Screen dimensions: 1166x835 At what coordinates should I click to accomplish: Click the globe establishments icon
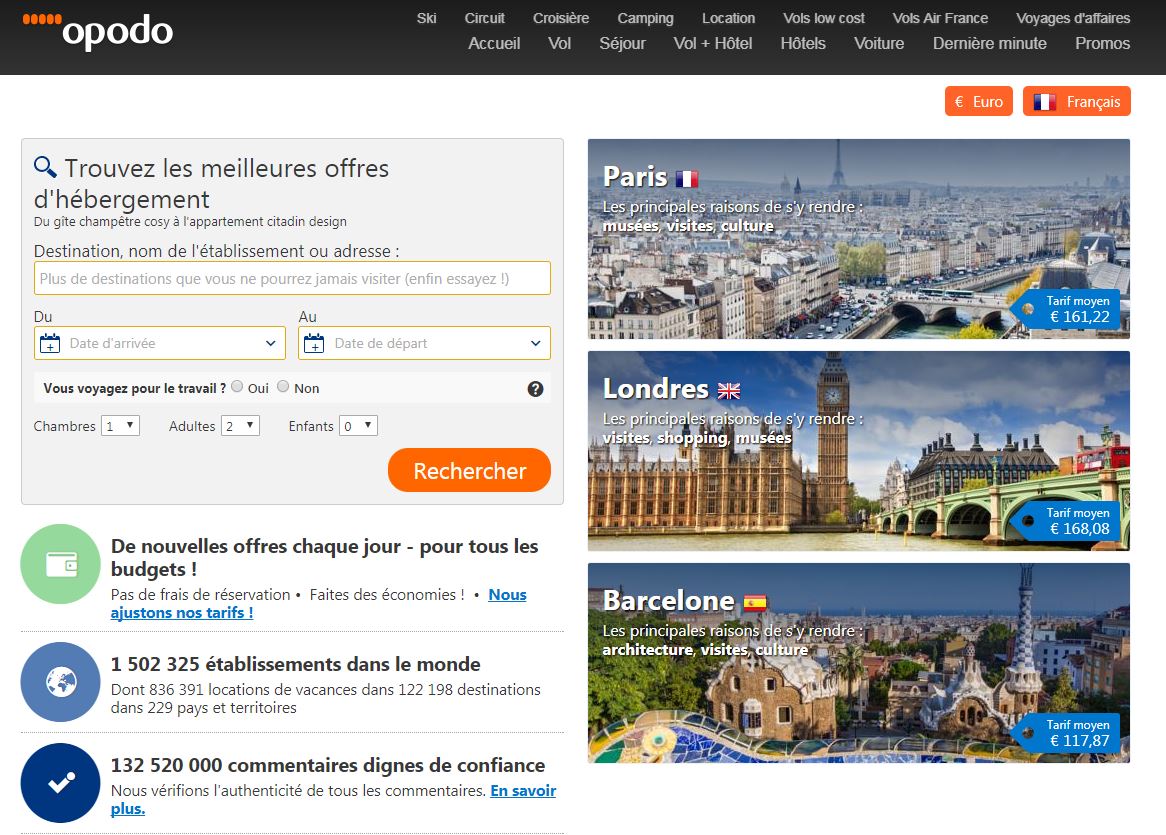pos(59,681)
